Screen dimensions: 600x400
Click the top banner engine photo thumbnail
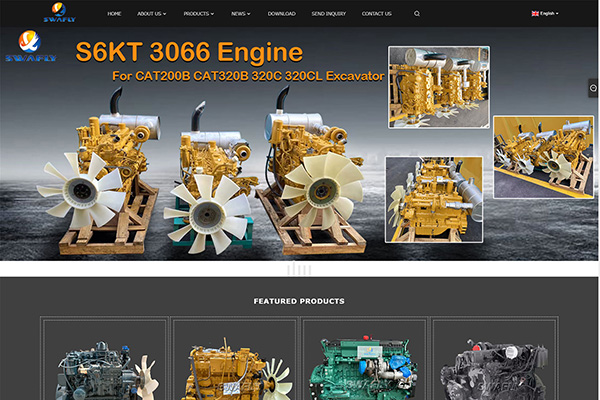(439, 87)
